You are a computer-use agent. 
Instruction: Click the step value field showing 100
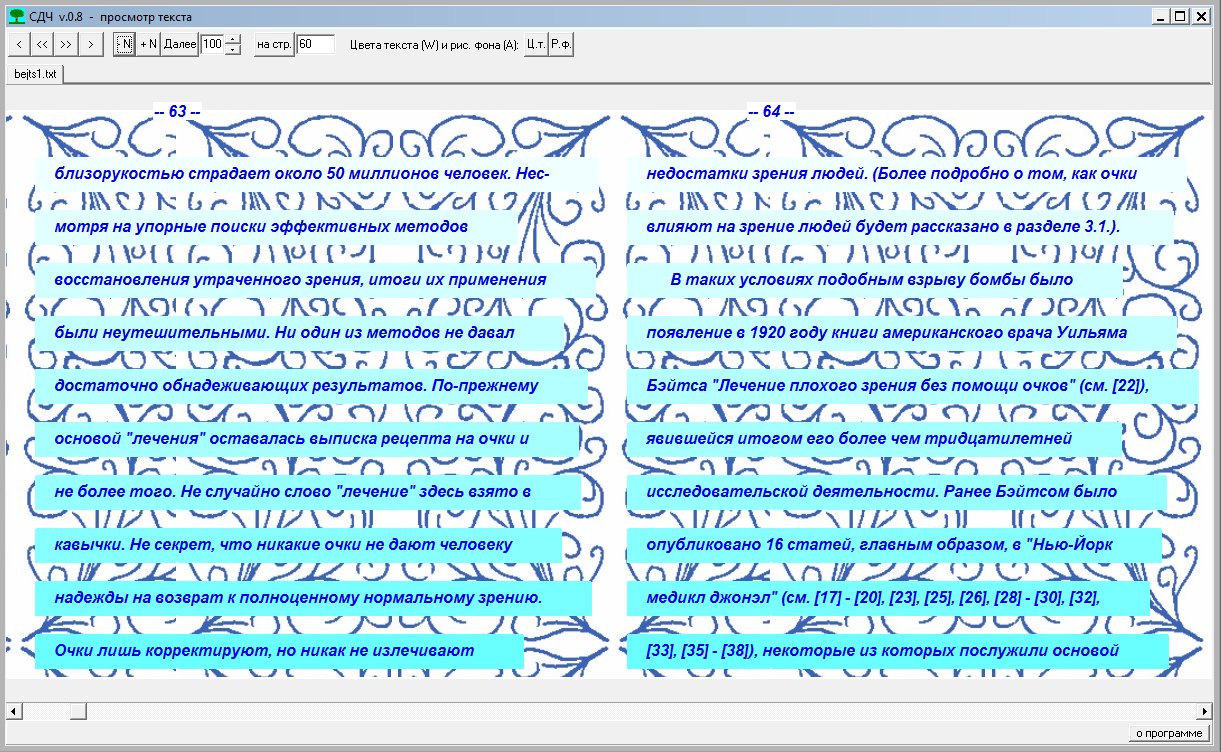tap(212, 44)
